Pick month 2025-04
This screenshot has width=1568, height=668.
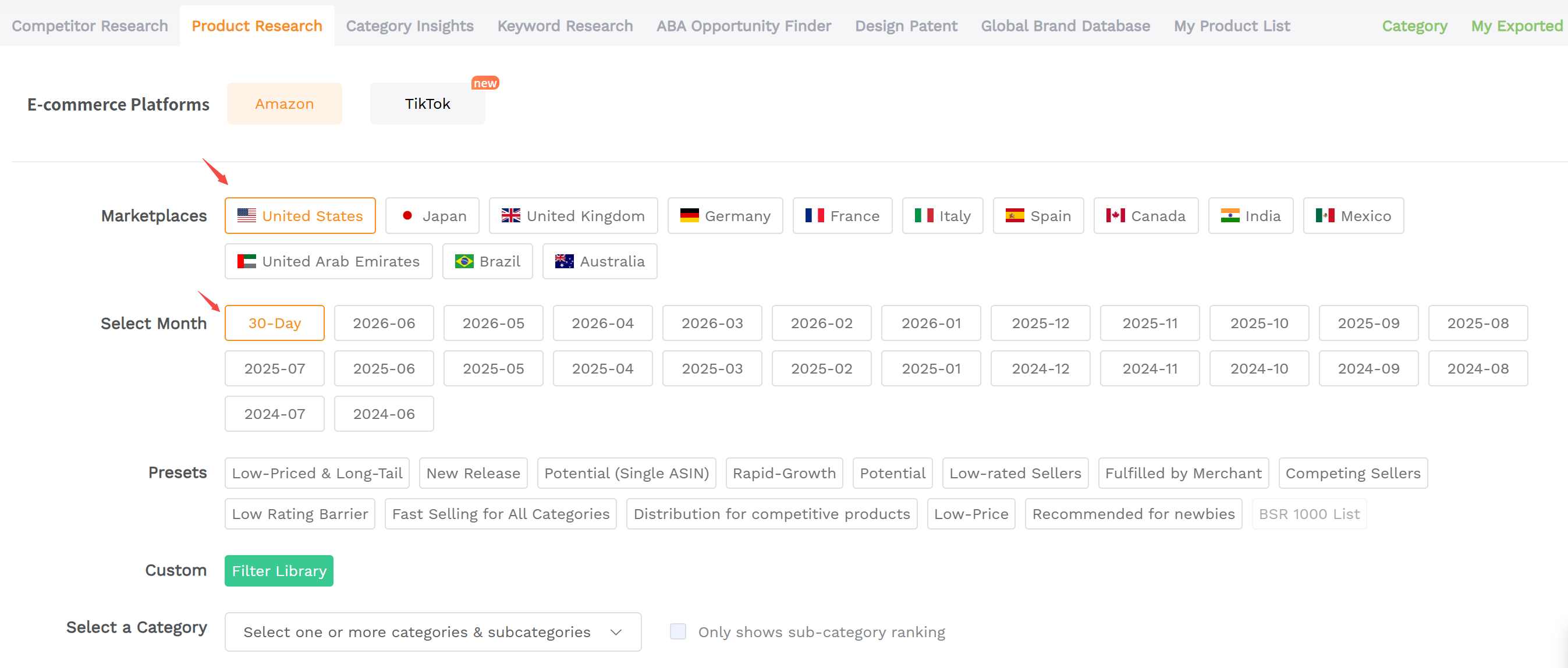click(x=602, y=369)
